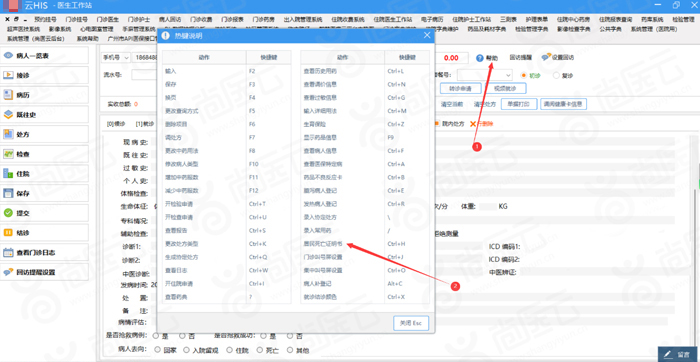Select 其他 for 病人去向
This screenshot has height=362, width=700.
click(289, 350)
